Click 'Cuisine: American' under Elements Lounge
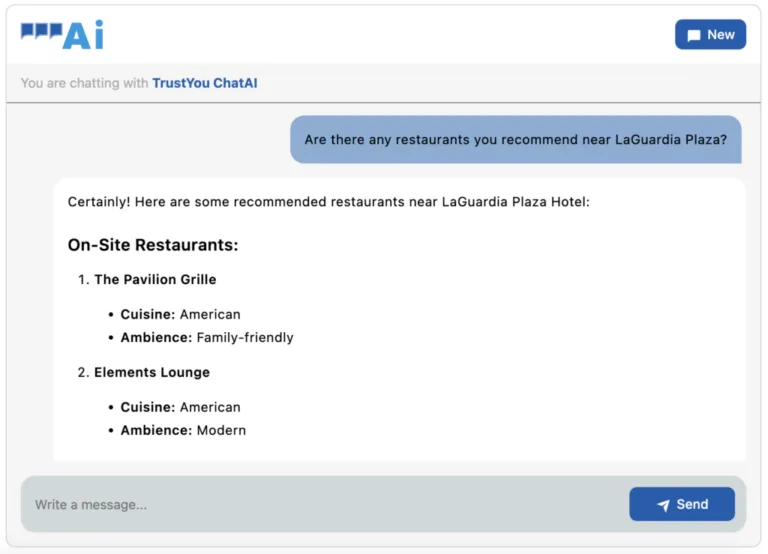 click(x=180, y=407)
